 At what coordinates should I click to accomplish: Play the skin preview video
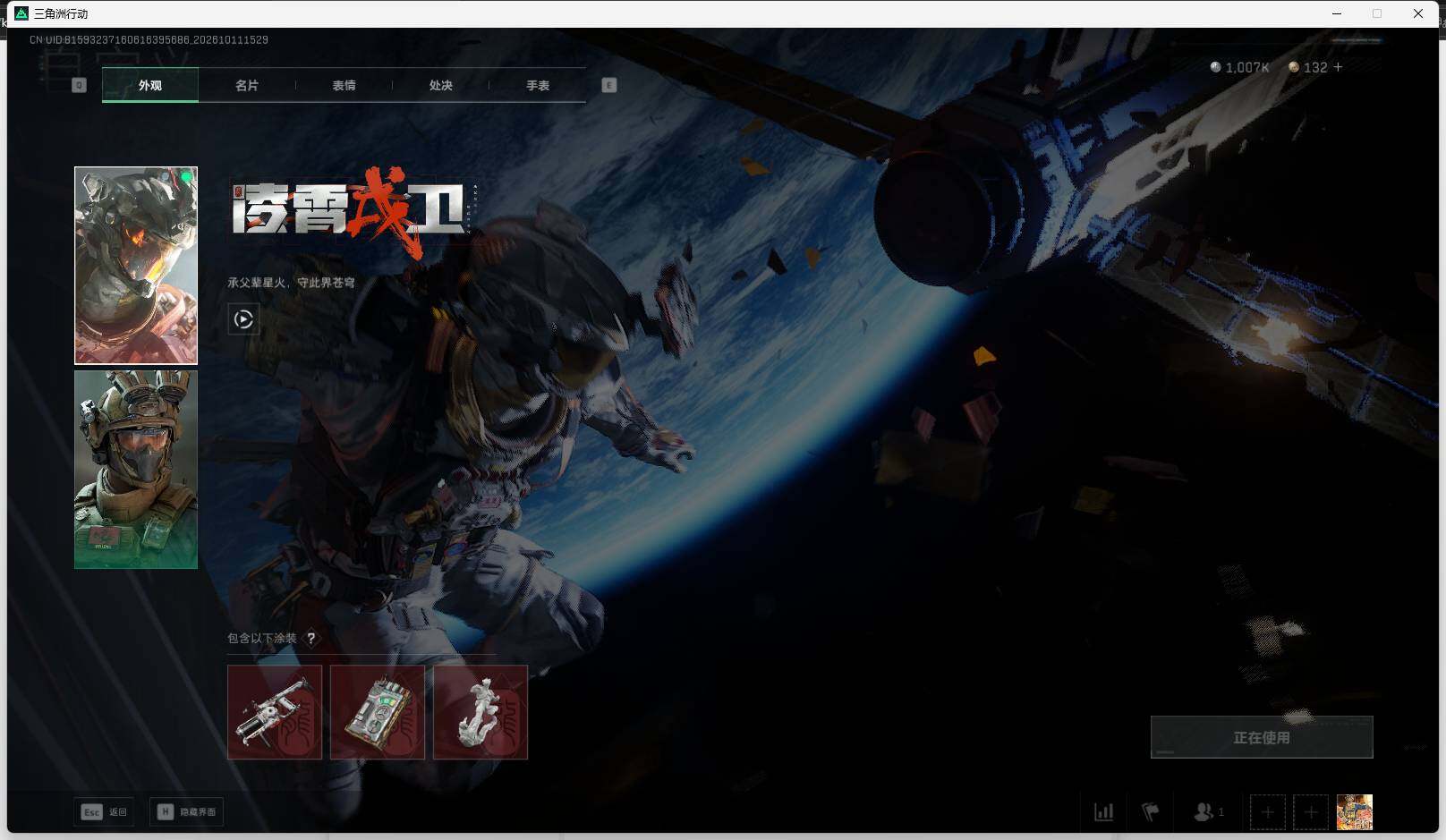[243, 319]
